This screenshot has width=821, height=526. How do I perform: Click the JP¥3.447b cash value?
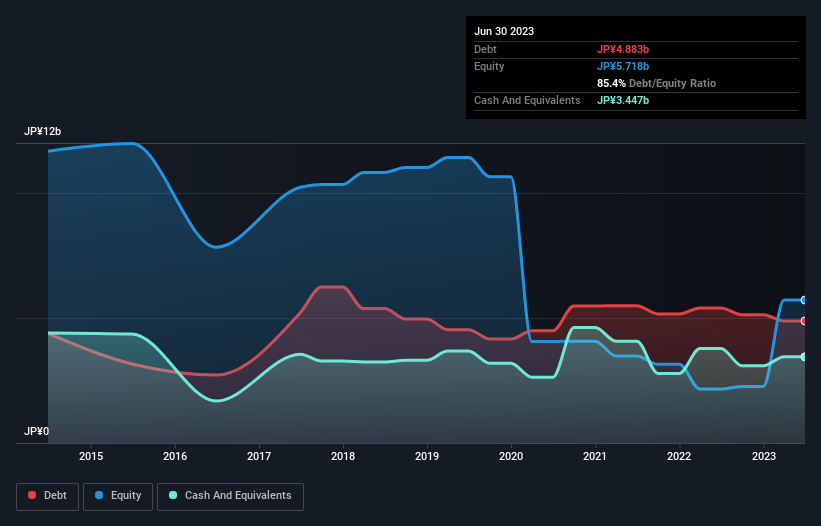tap(623, 100)
